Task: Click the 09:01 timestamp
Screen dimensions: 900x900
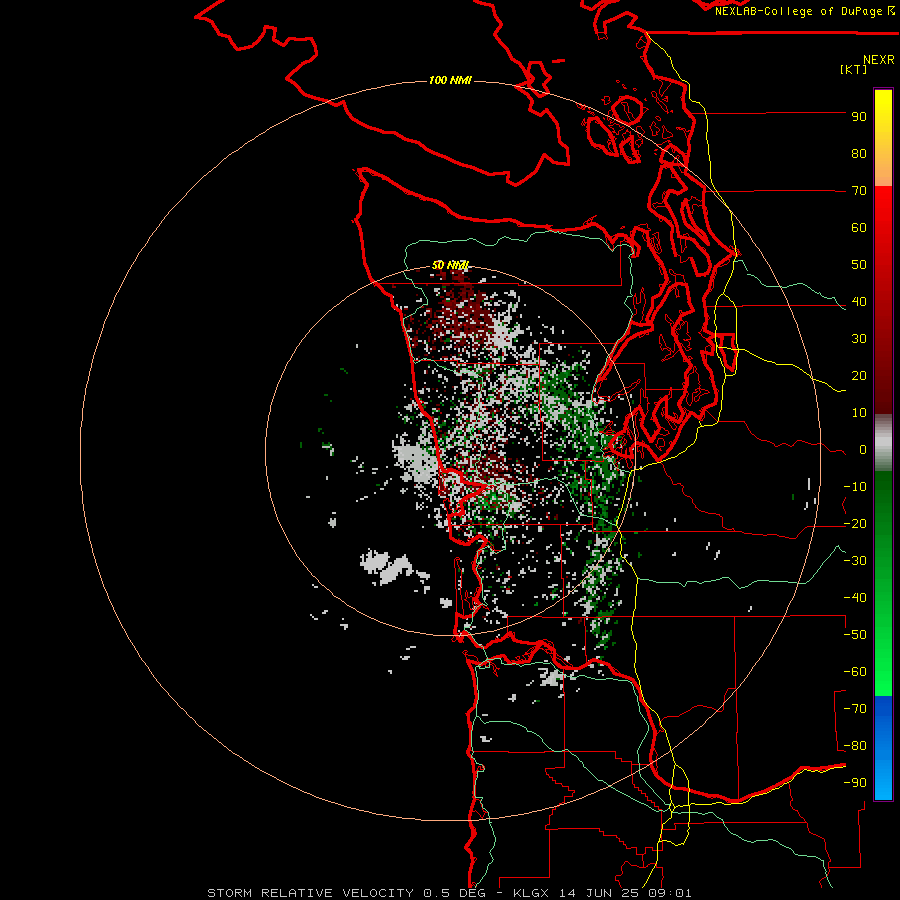Action: coord(668,893)
